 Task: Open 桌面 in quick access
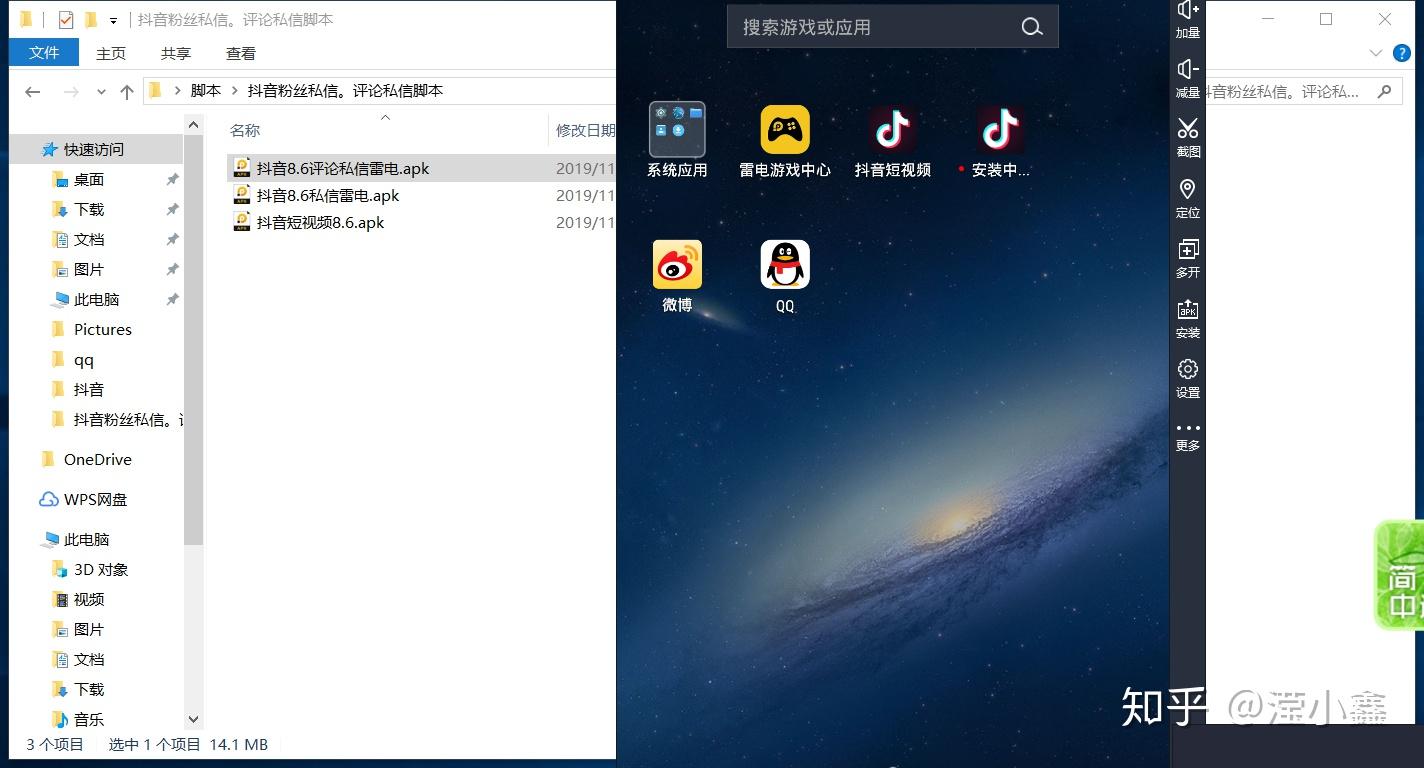pyautogui.click(x=89, y=179)
